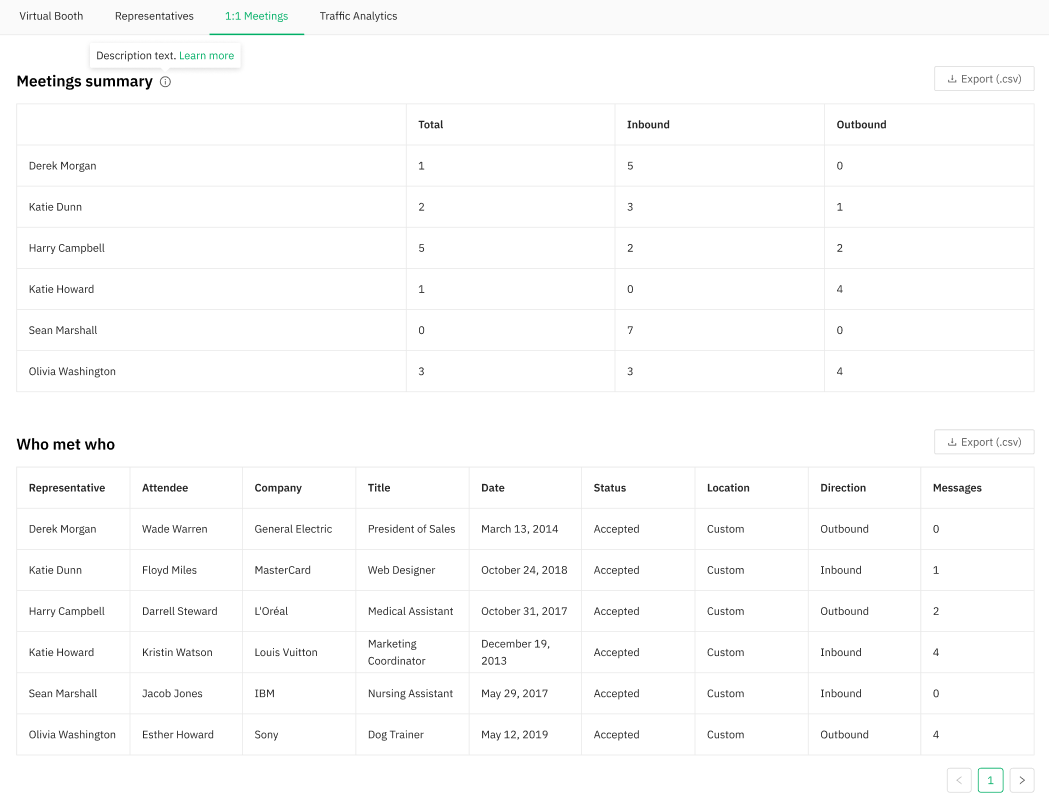The height and width of the screenshot is (800, 1049).
Task: Select Katie Dunn in Meetings summary
Action: pyautogui.click(x=55, y=207)
